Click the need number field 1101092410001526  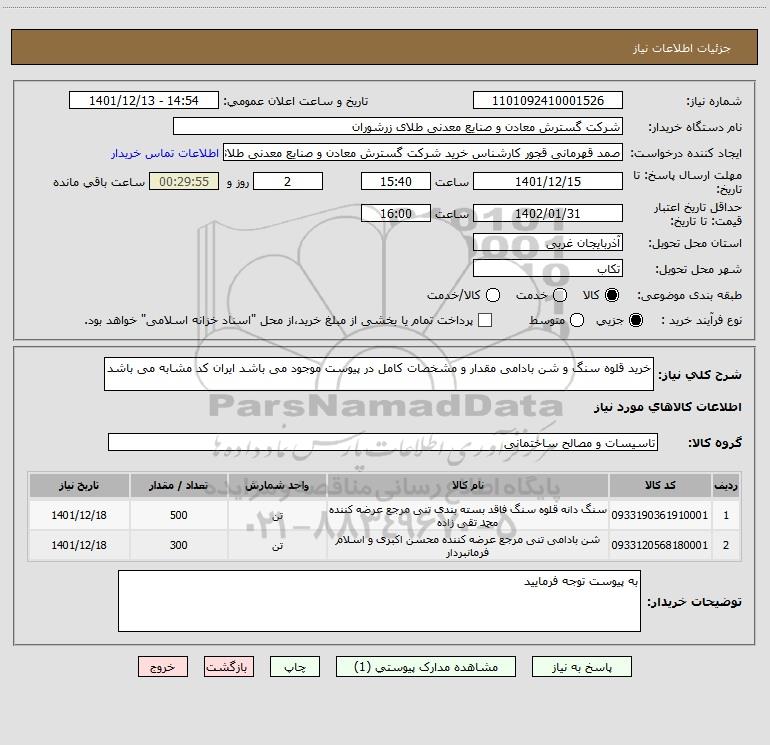[x=548, y=101]
